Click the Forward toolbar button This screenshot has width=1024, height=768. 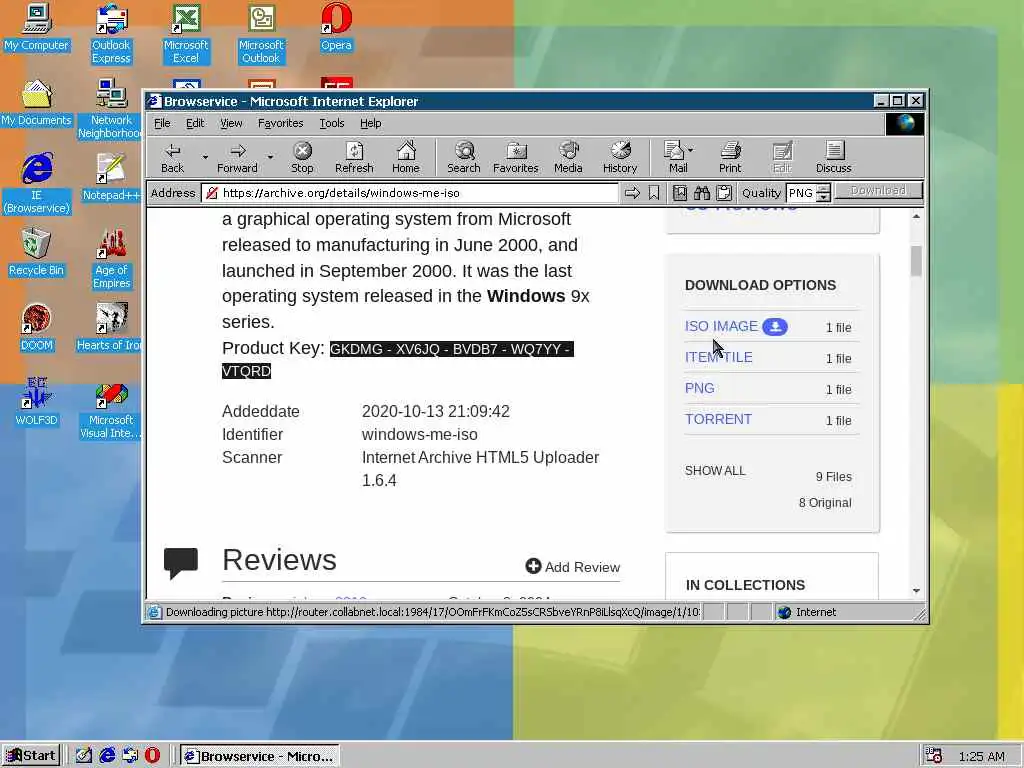tap(237, 157)
